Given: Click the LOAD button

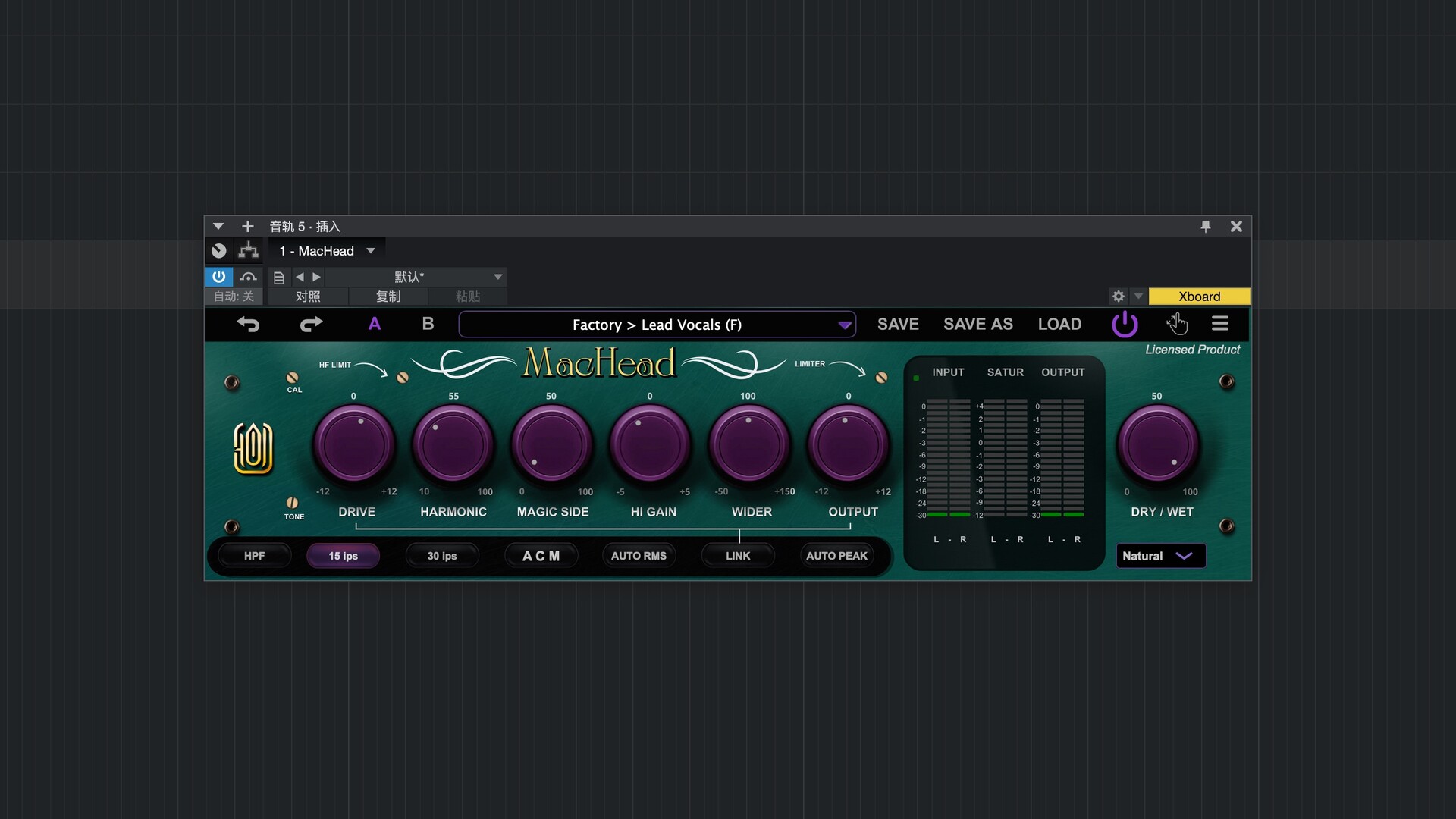Looking at the screenshot, I should [1059, 325].
